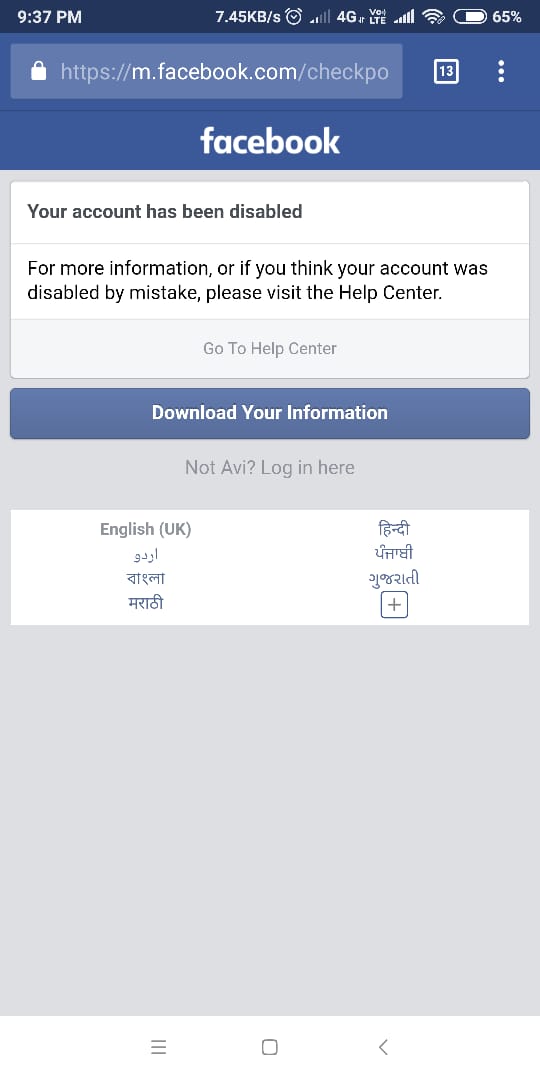Select the Gujarati language option
Screen dimensions: 540x1080
[395, 578]
